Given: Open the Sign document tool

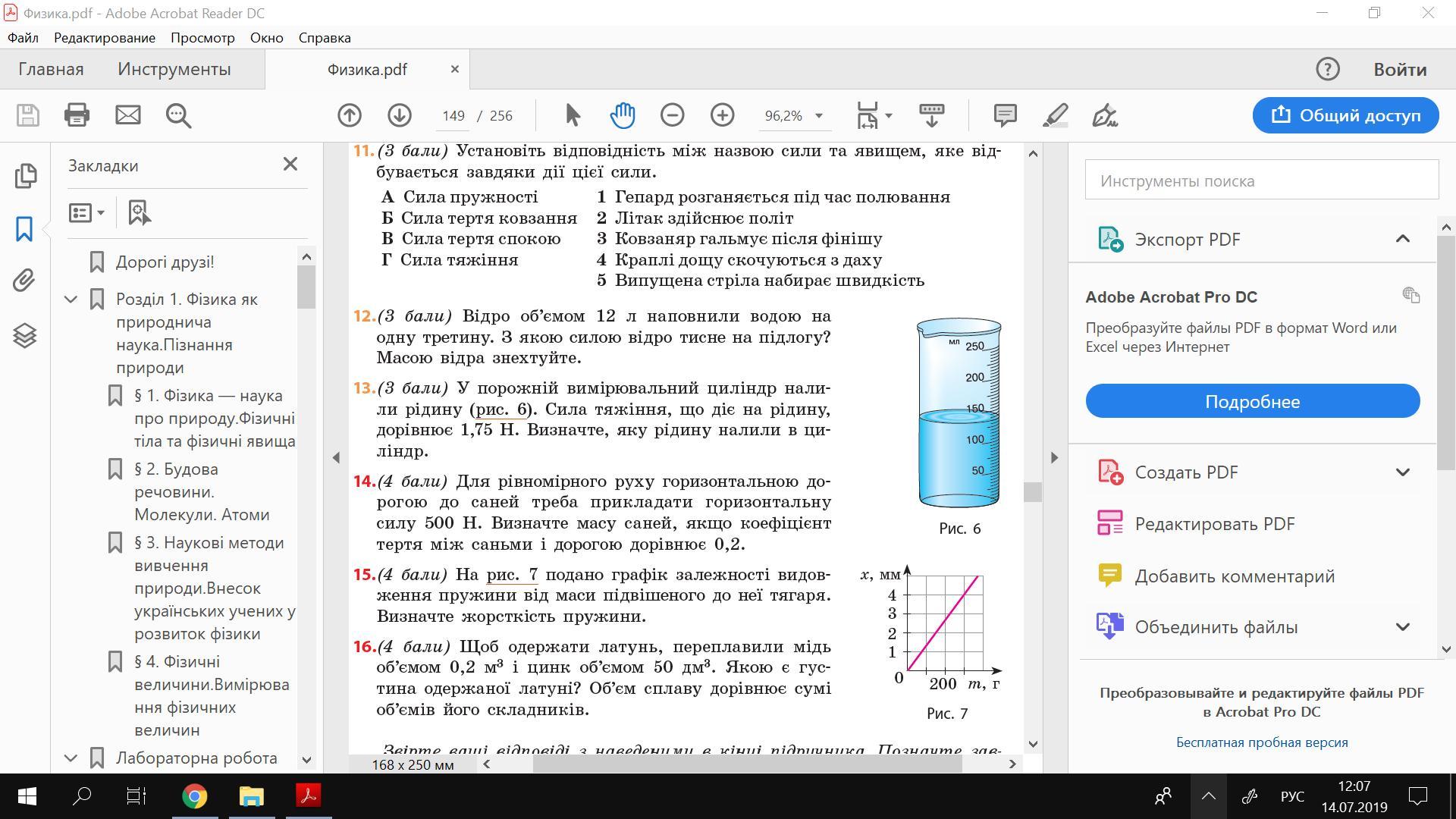Looking at the screenshot, I should click(1105, 115).
